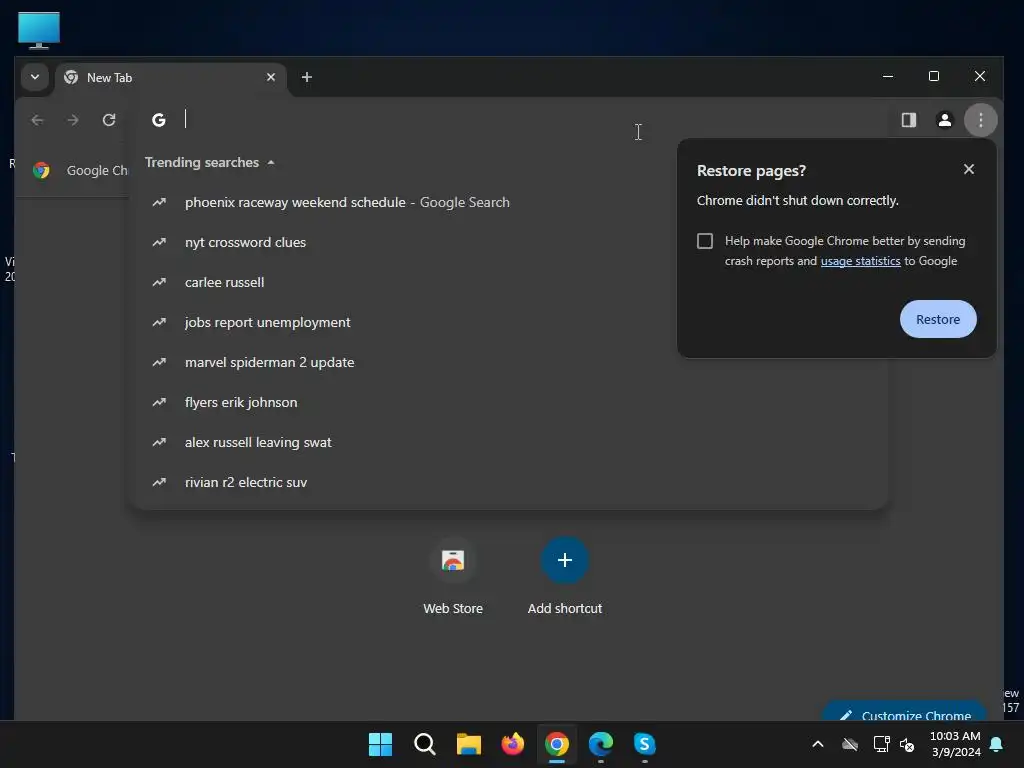1024x768 pixels.
Task: Click the muted volume tray icon
Action: click(907, 744)
